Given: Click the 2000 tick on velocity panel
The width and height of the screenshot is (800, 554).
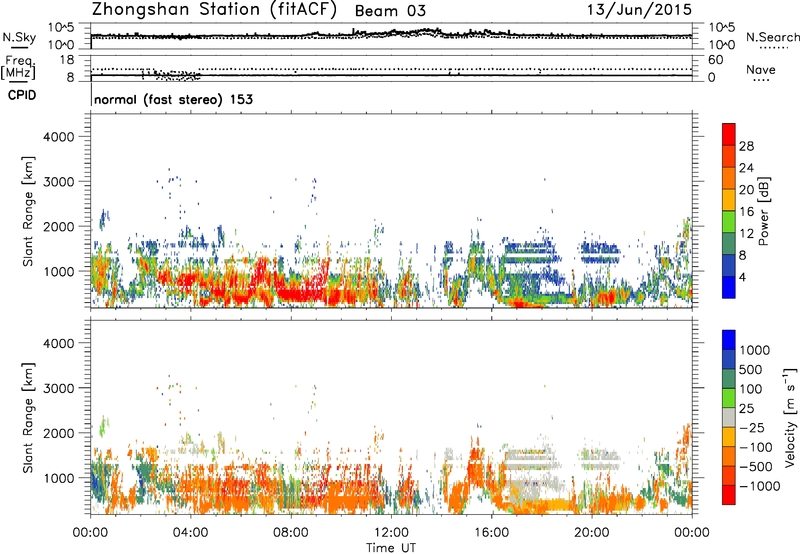Looking at the screenshot, I should (x=59, y=433).
